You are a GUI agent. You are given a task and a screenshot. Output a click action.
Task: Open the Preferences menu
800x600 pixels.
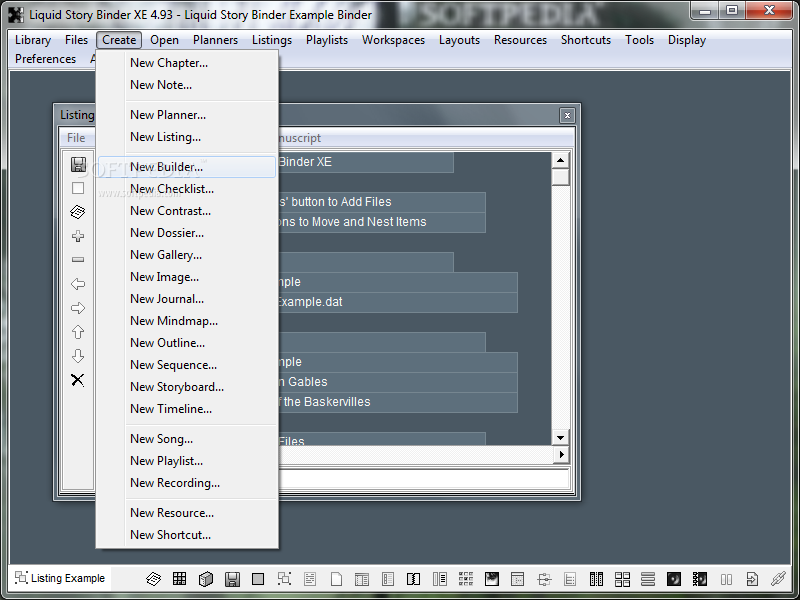pyautogui.click(x=45, y=59)
